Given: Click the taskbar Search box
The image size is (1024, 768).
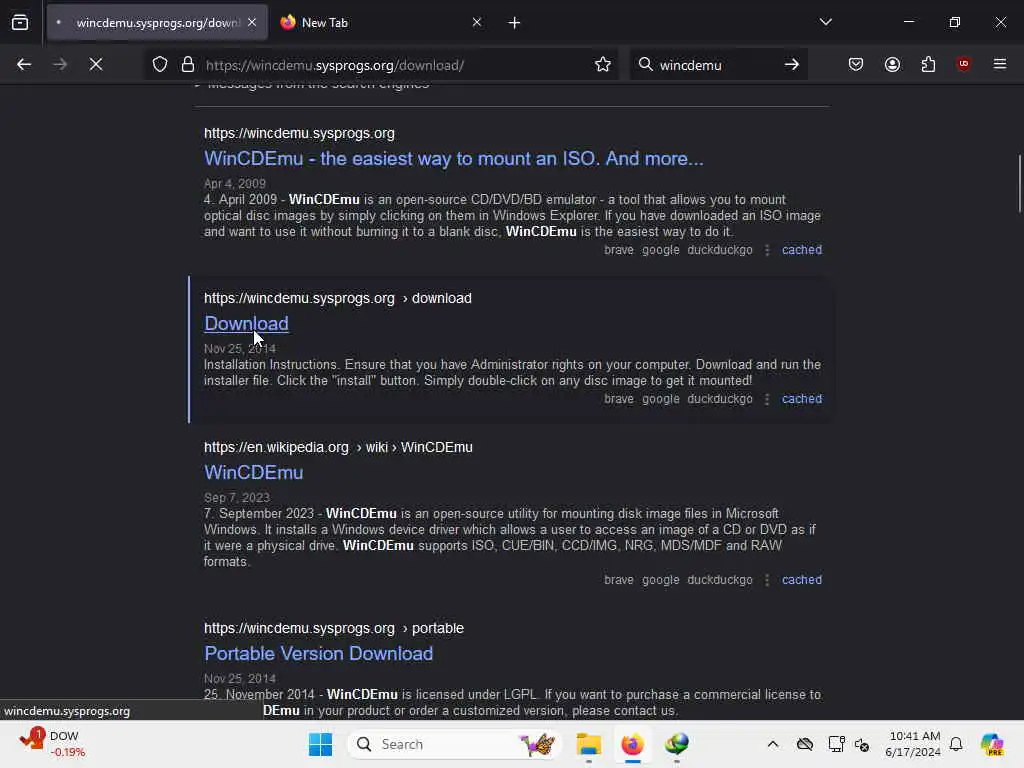Looking at the screenshot, I should point(455,744).
